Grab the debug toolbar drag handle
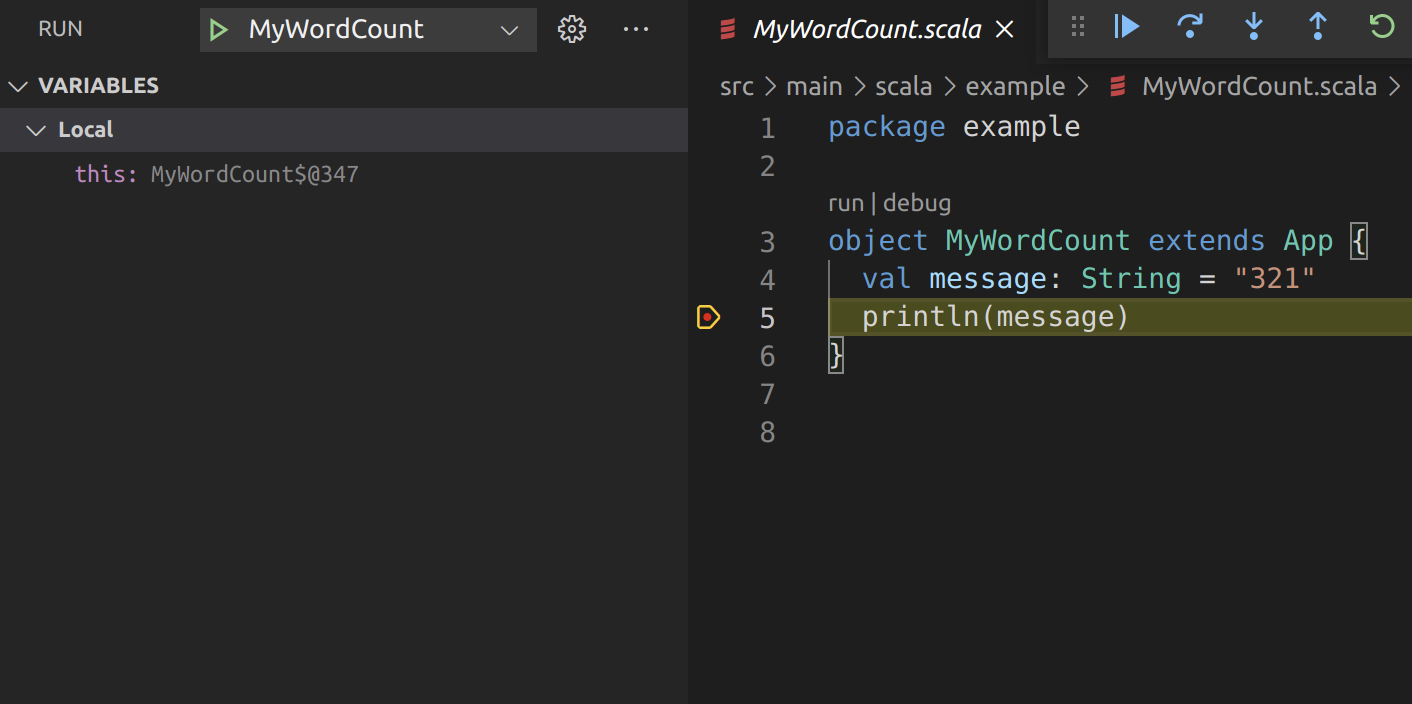The height and width of the screenshot is (704, 1412). (x=1077, y=27)
